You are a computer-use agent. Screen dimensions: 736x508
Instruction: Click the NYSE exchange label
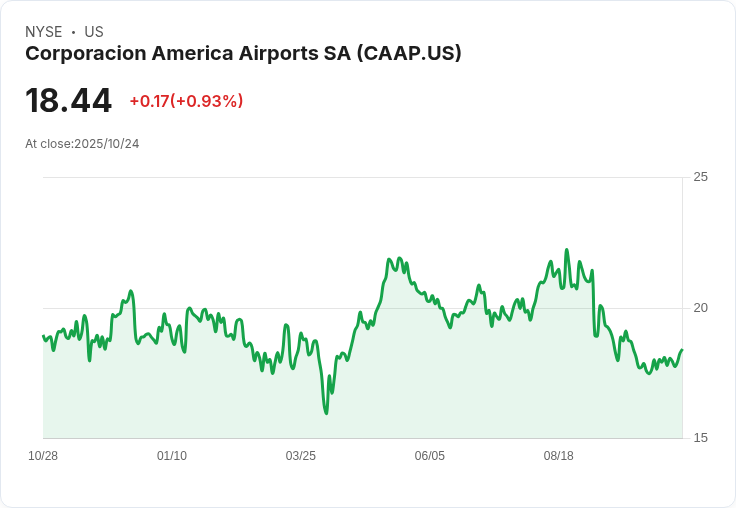(43, 32)
